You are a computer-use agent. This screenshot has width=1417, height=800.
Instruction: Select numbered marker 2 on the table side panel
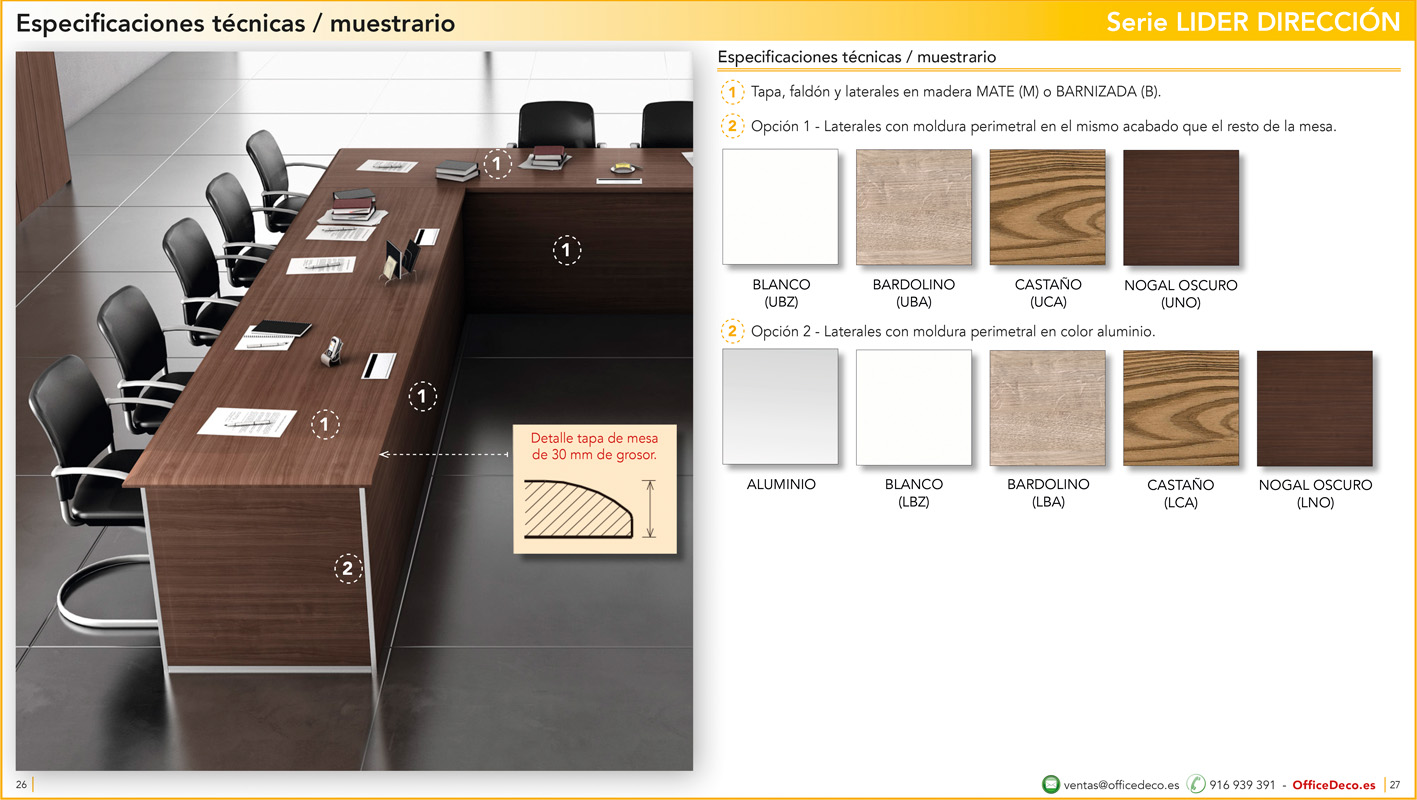pyautogui.click(x=347, y=569)
